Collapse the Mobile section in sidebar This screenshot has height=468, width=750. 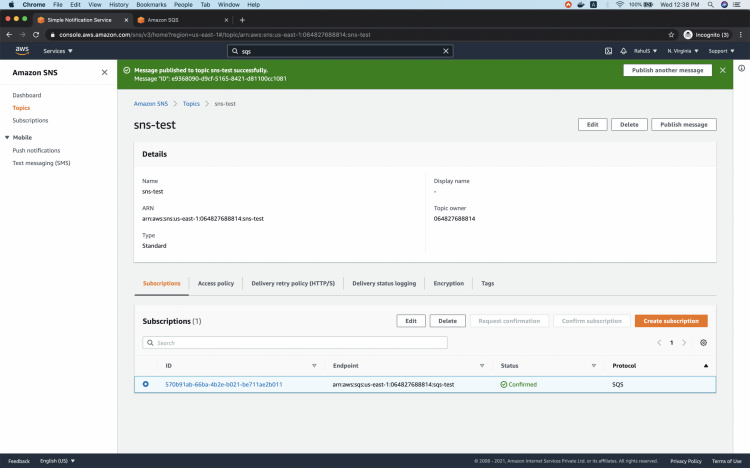point(8,138)
